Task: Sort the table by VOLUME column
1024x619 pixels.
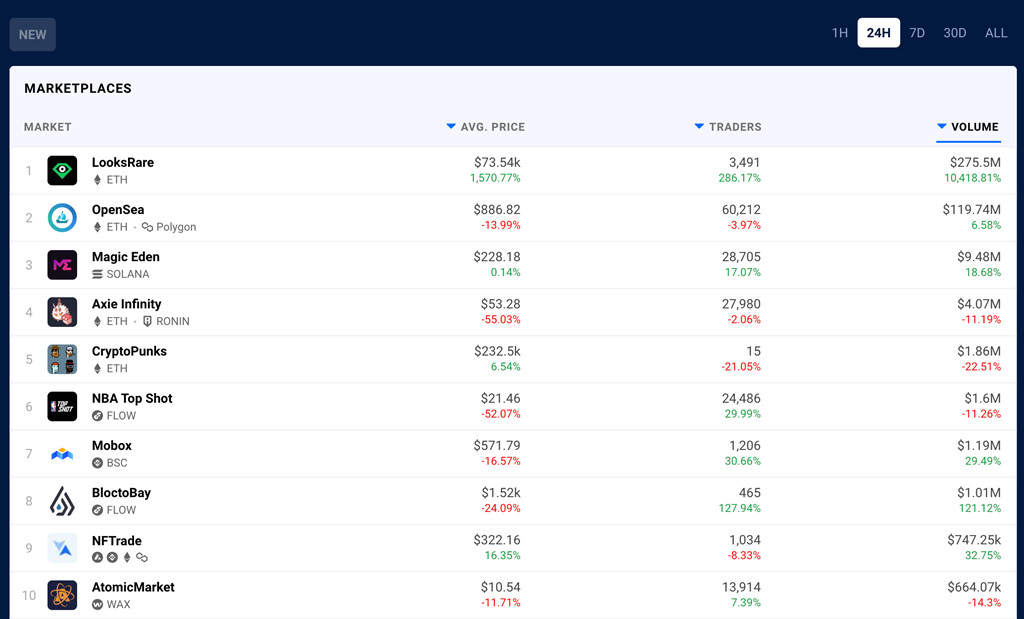Action: 968,127
